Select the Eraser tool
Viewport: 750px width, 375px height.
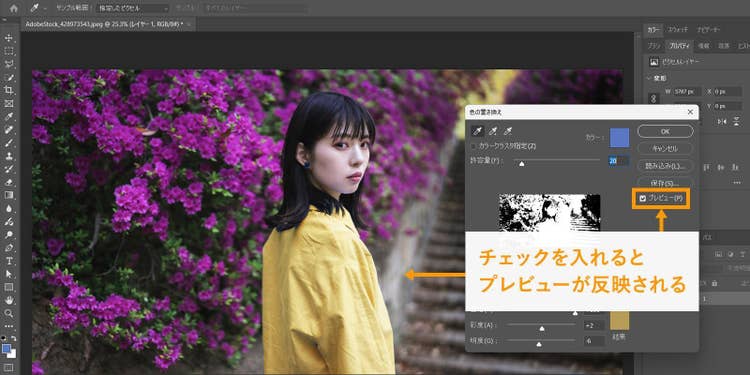[9, 182]
